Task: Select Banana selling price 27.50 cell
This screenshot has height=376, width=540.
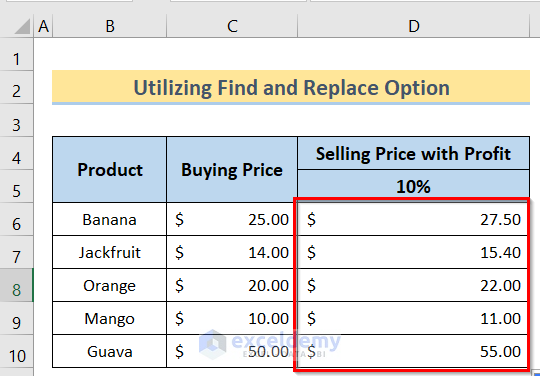Action: [x=414, y=219]
